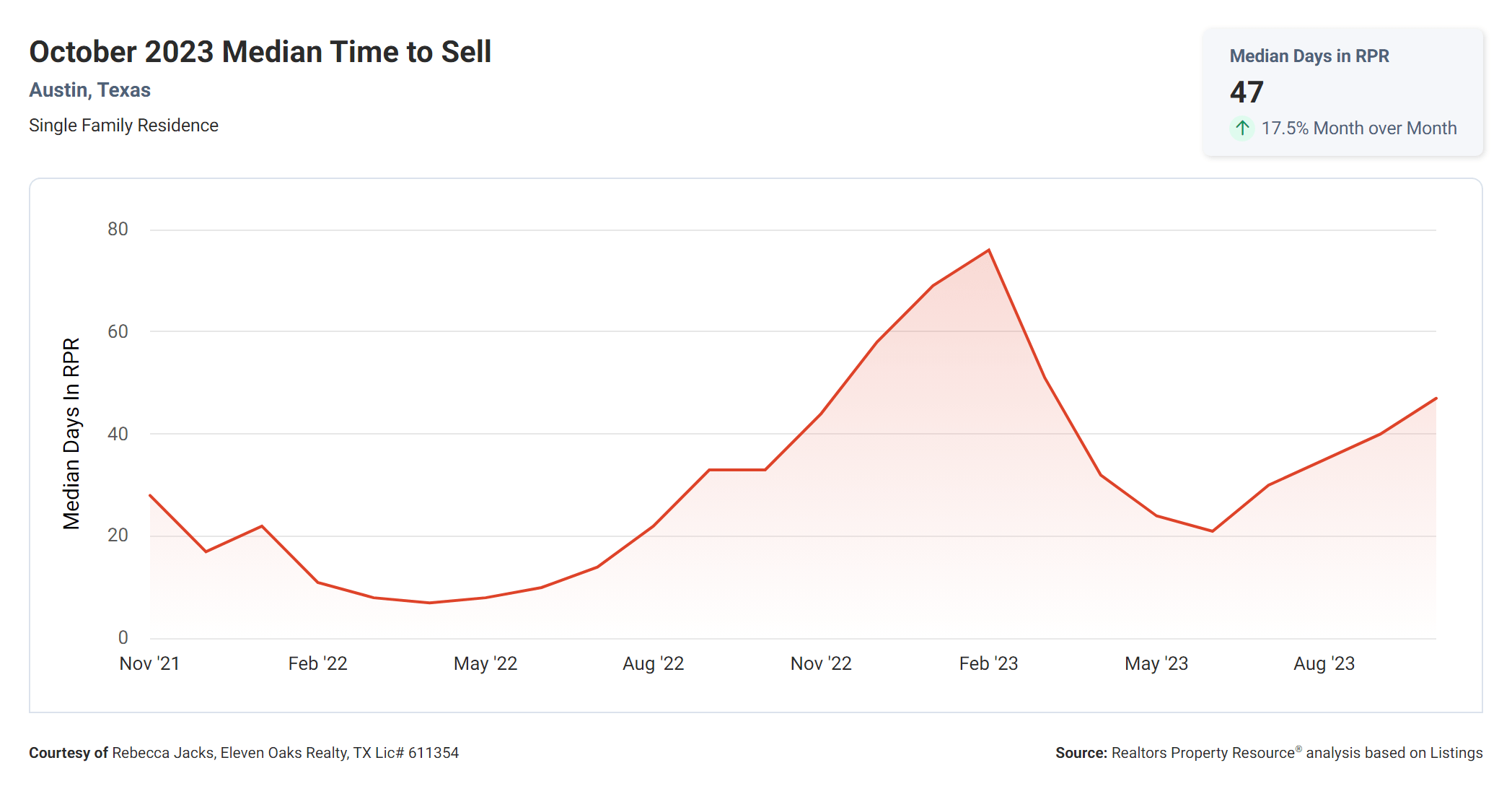Screen dimensions: 1512x794
Task: Click the October 2023 Median Time to Sell title
Action: coord(260,52)
